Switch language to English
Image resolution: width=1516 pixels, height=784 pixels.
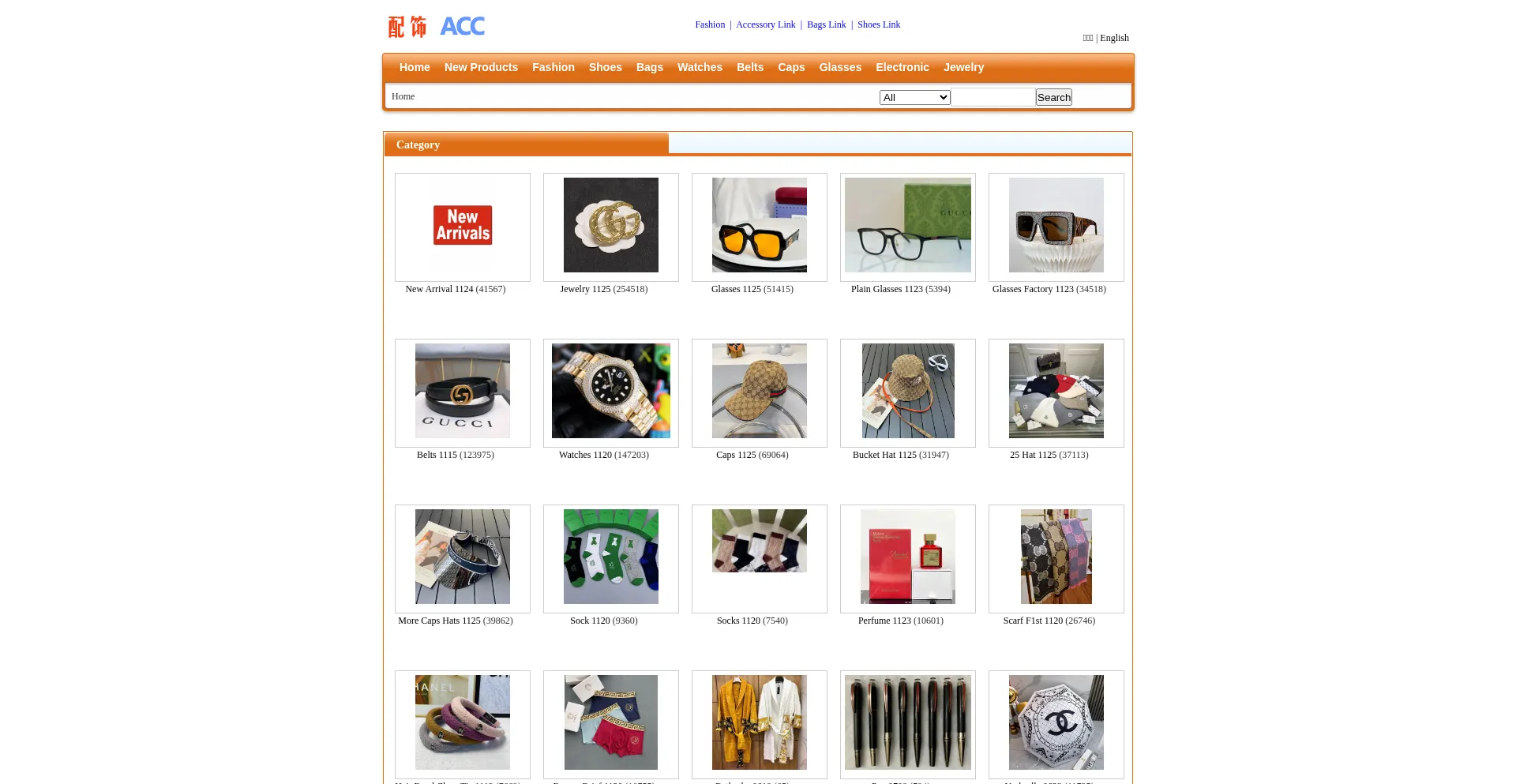tap(1114, 38)
